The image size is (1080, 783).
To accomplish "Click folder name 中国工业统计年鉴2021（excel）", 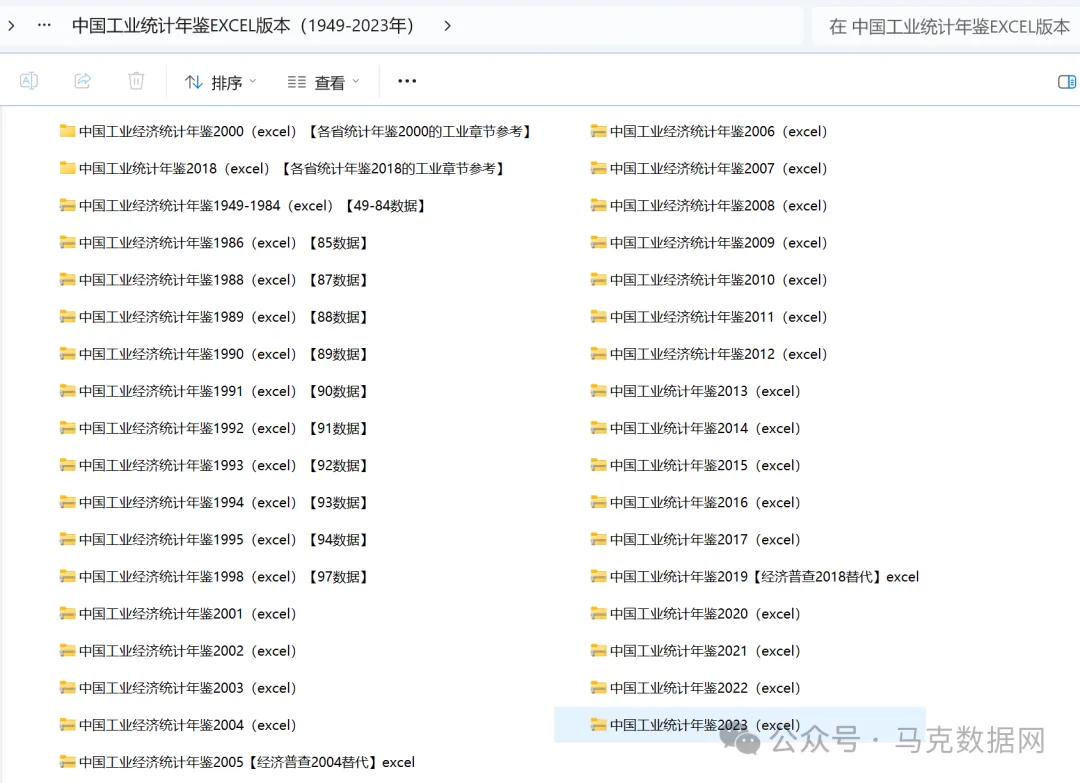I will (705, 651).
